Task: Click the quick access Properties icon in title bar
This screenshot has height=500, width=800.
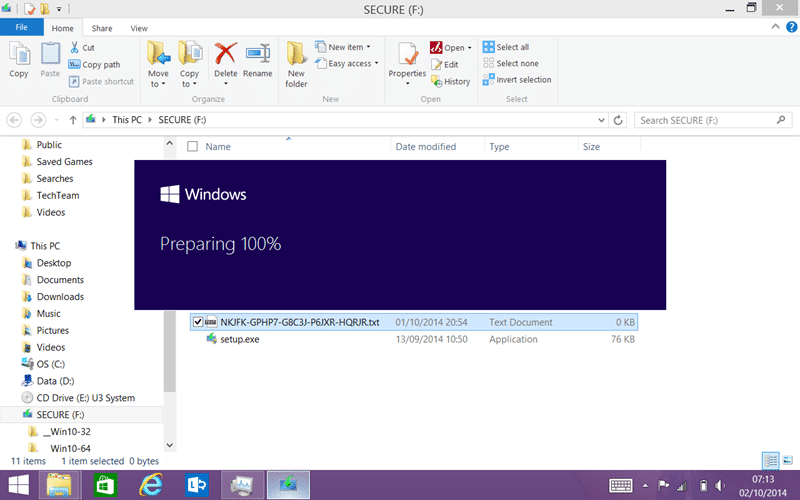Action: [29, 9]
